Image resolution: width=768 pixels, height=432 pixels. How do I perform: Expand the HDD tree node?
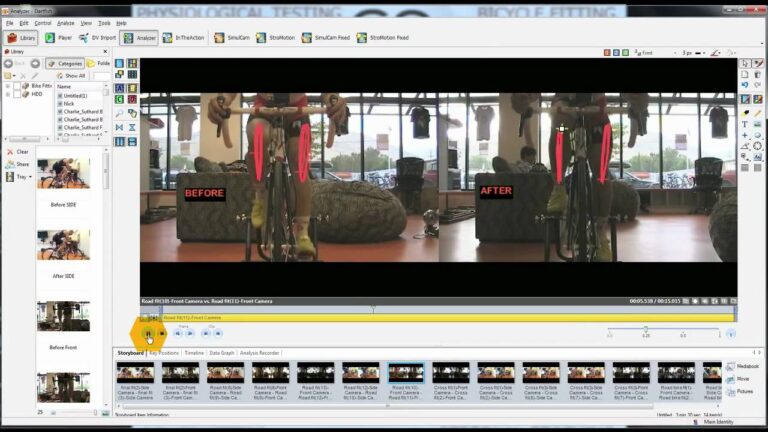tap(7, 94)
